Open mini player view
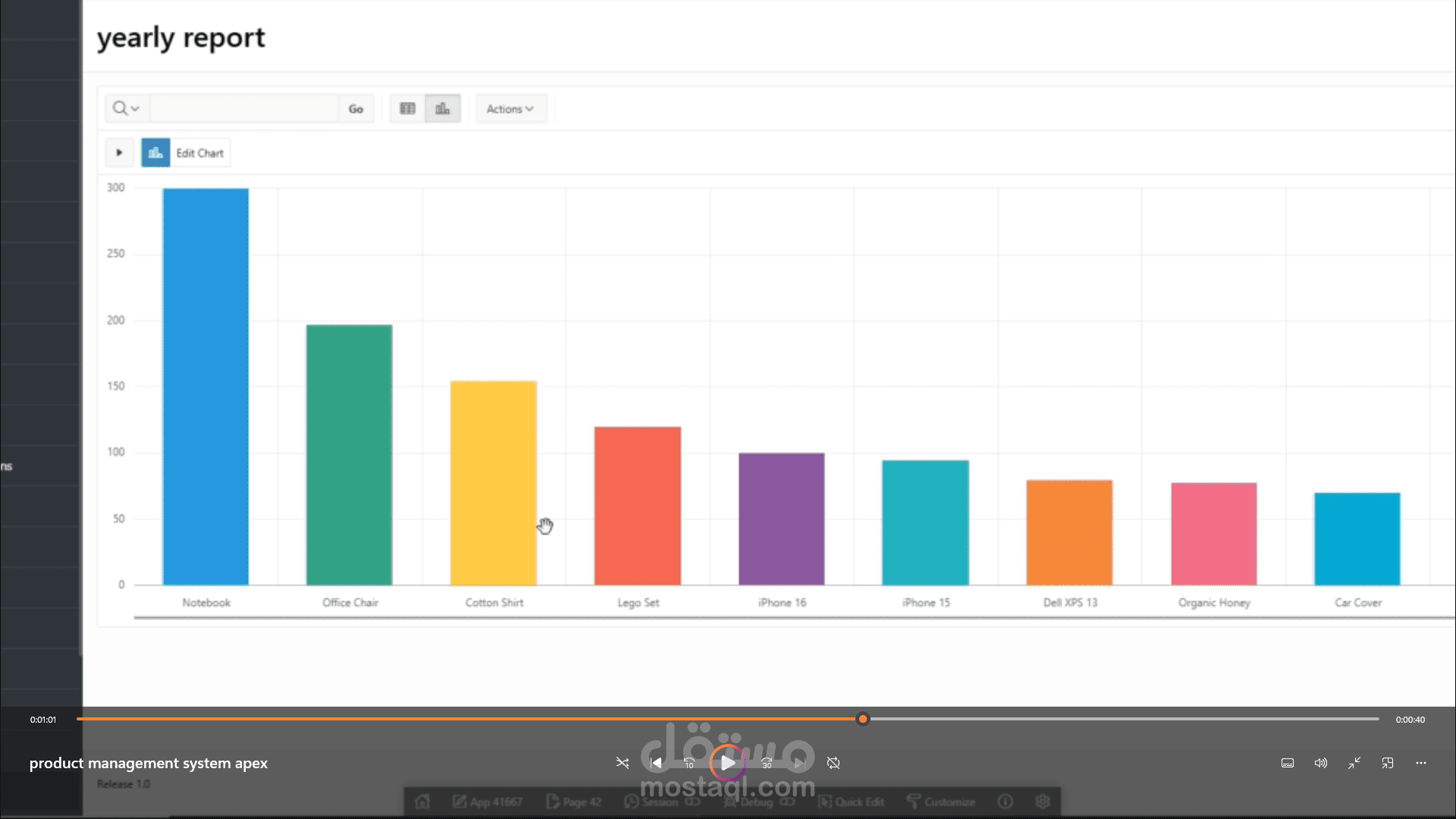 click(1388, 763)
